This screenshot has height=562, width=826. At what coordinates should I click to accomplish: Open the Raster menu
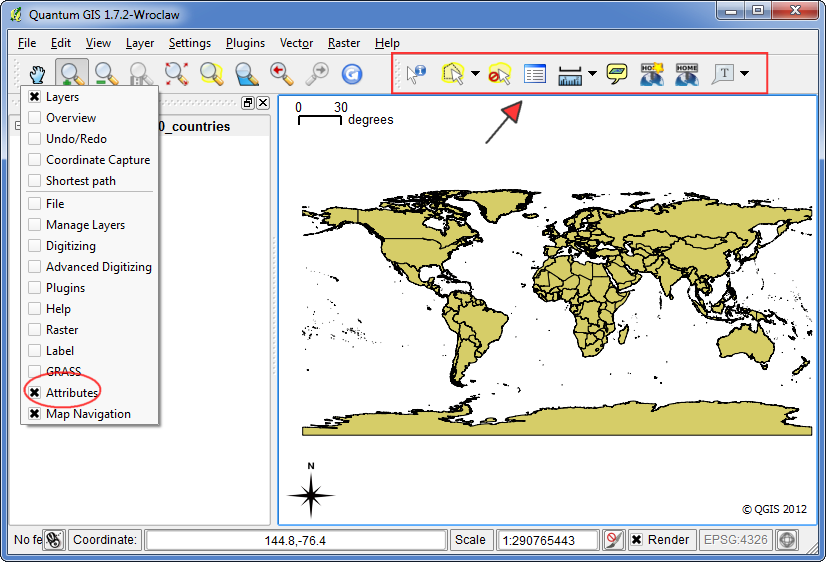[343, 43]
